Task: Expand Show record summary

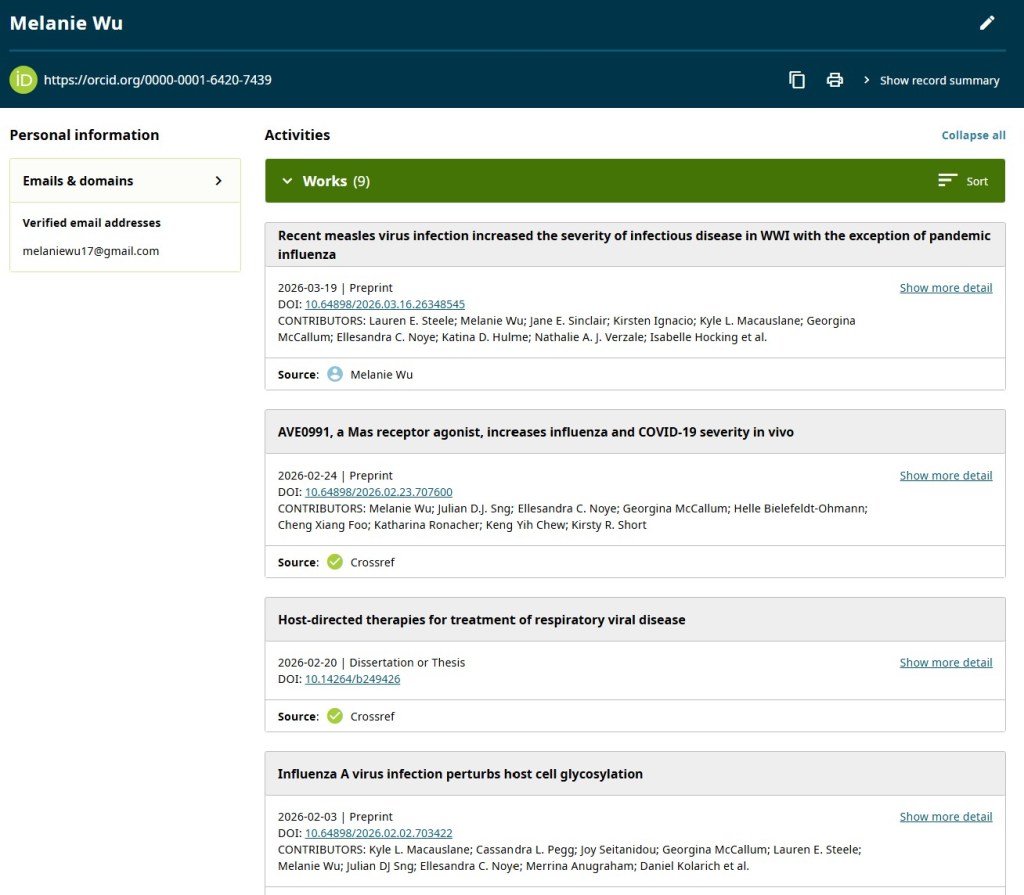Action: [931, 80]
